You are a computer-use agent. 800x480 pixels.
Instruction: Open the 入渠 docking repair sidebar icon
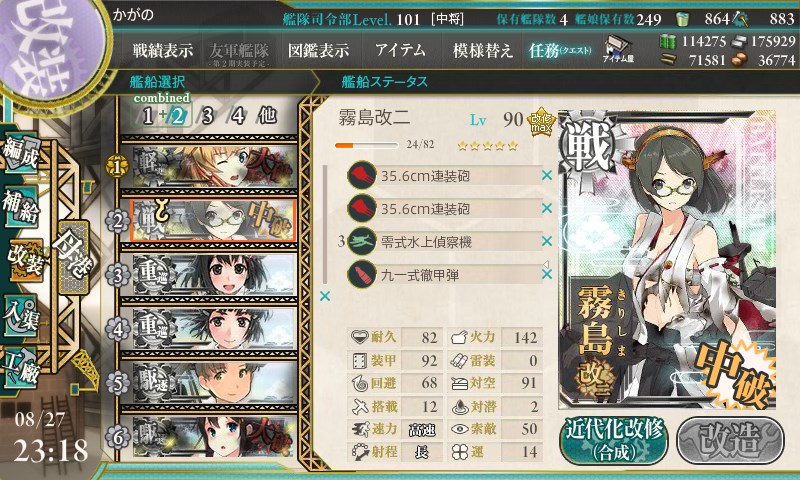point(20,316)
